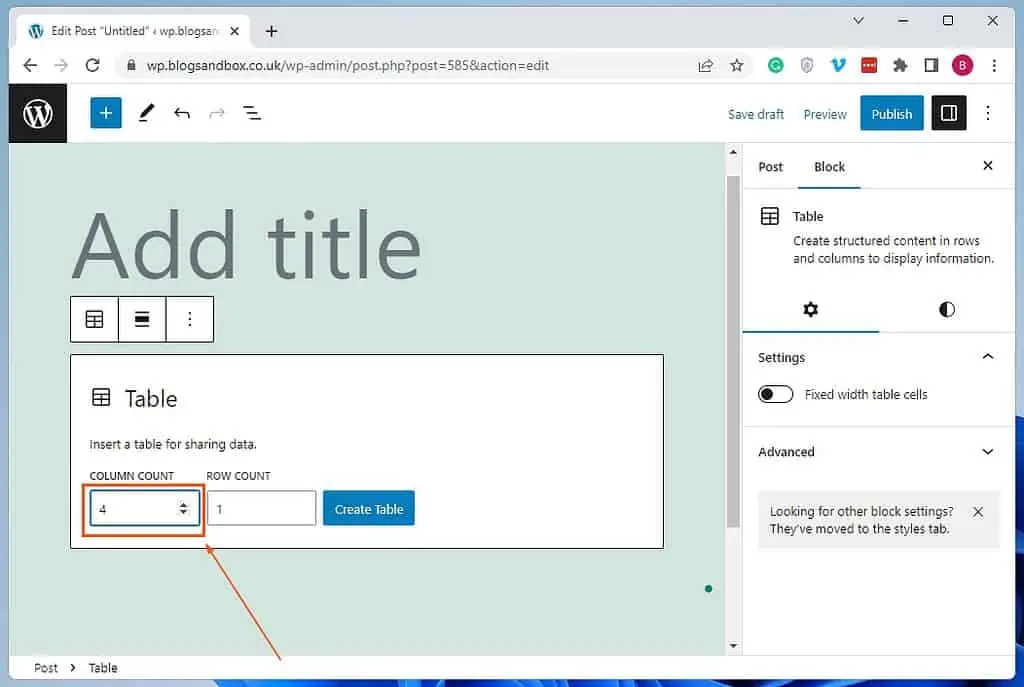Open the WordPress logo menu
Image resolution: width=1024 pixels, height=687 pixels.
point(37,114)
